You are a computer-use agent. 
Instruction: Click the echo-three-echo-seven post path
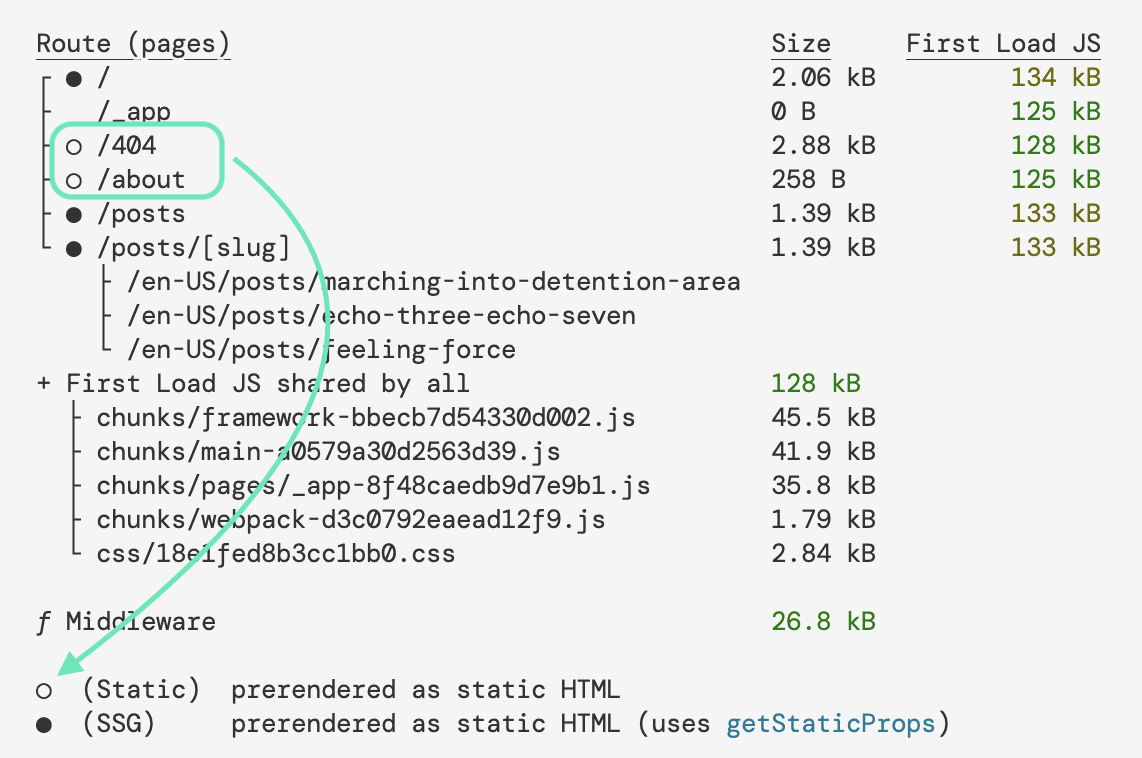381,316
